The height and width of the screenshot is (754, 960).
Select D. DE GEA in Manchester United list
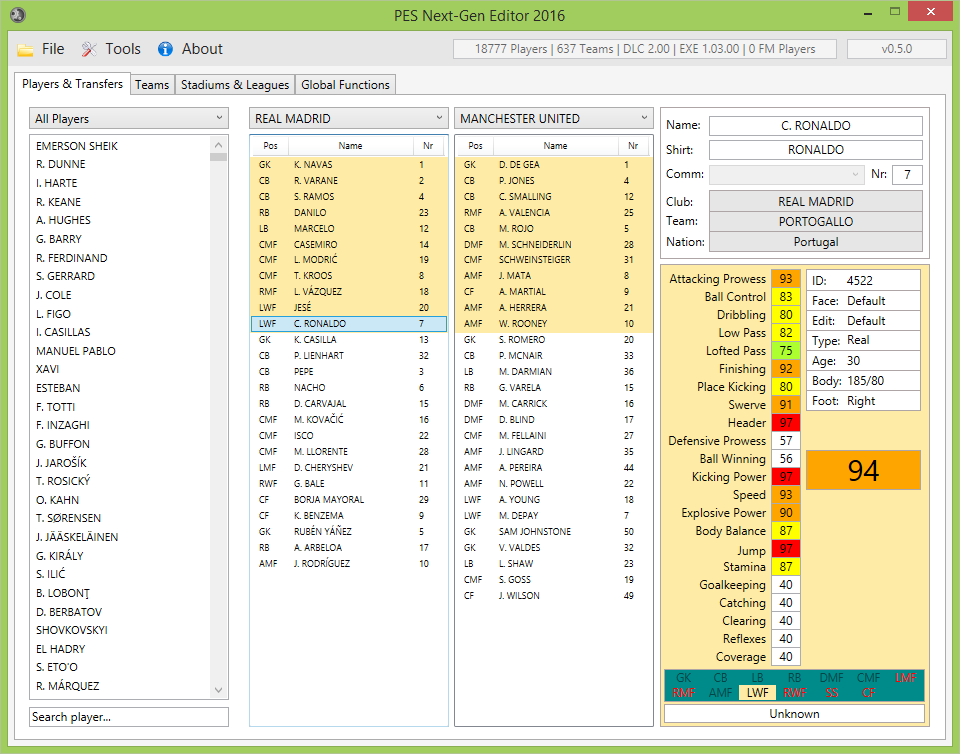pos(553,164)
